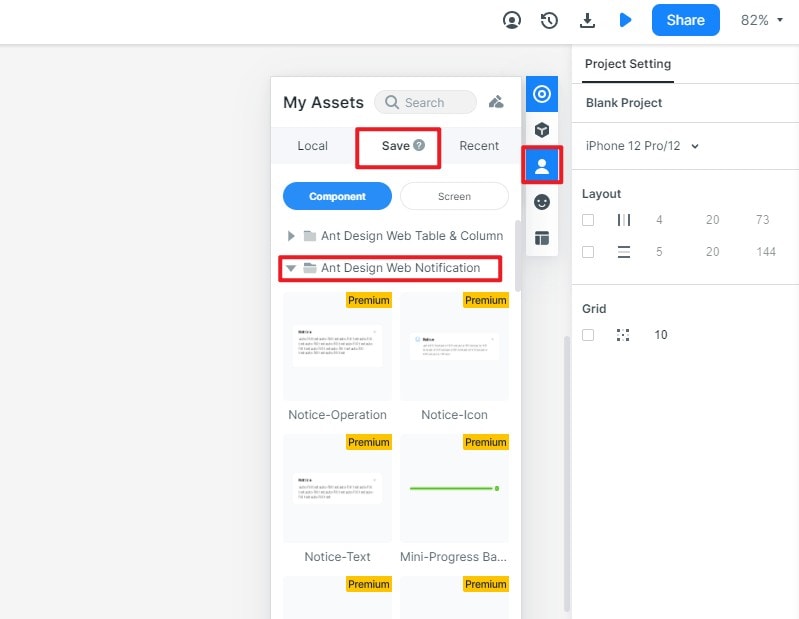Click the Notice-Operation name label
The height and width of the screenshot is (619, 799).
tap(337, 415)
